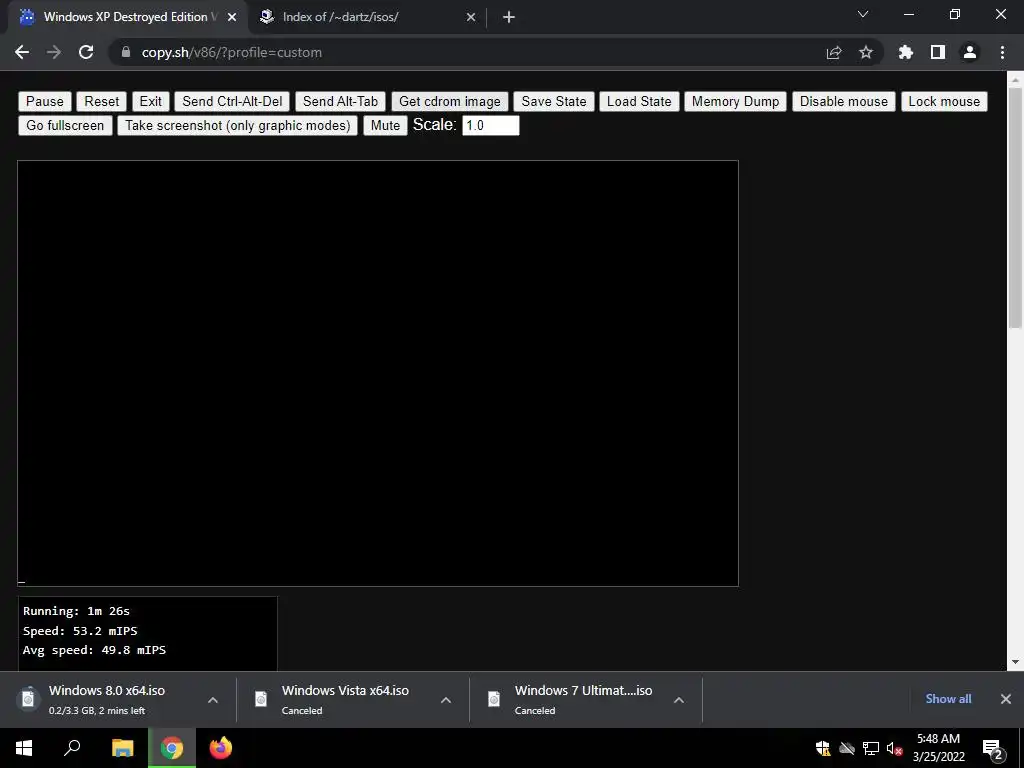Click Chrome icon in taskbar

172,748
